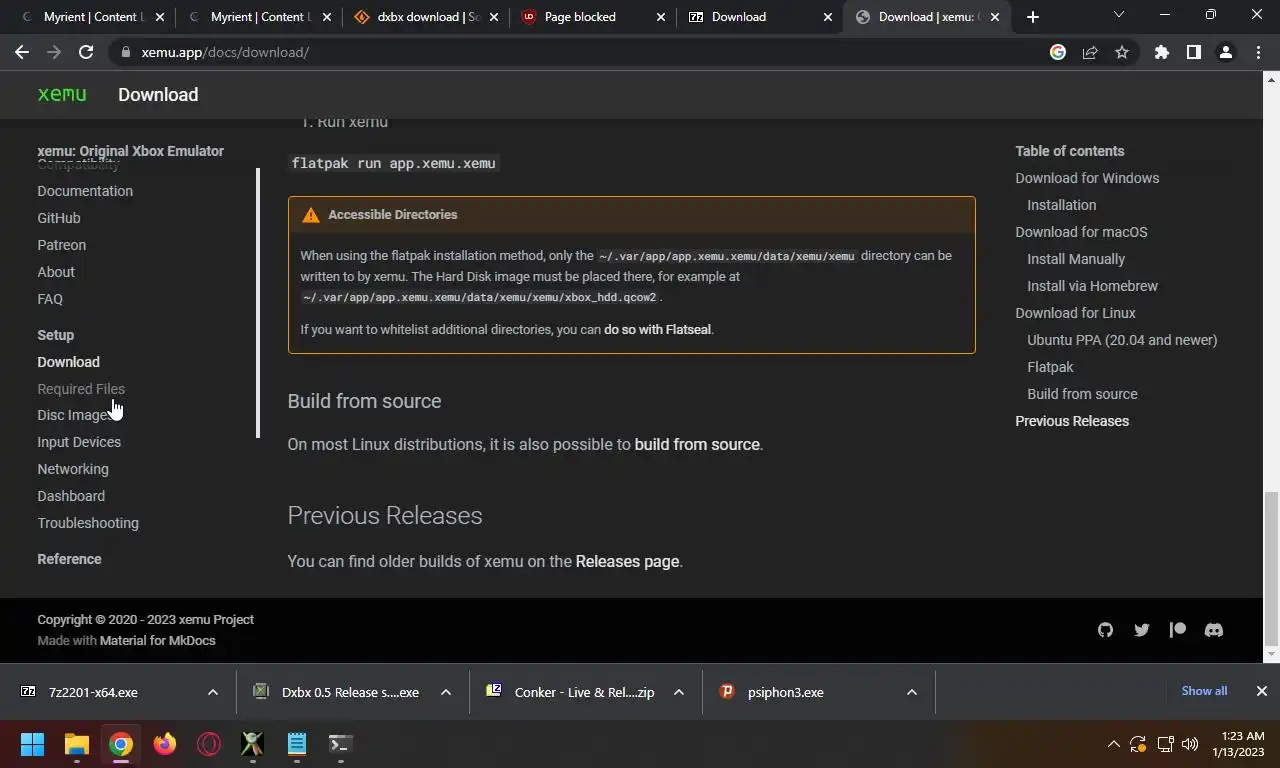The height and width of the screenshot is (768, 1280).
Task: Open the Windows Start button
Action: click(32, 744)
